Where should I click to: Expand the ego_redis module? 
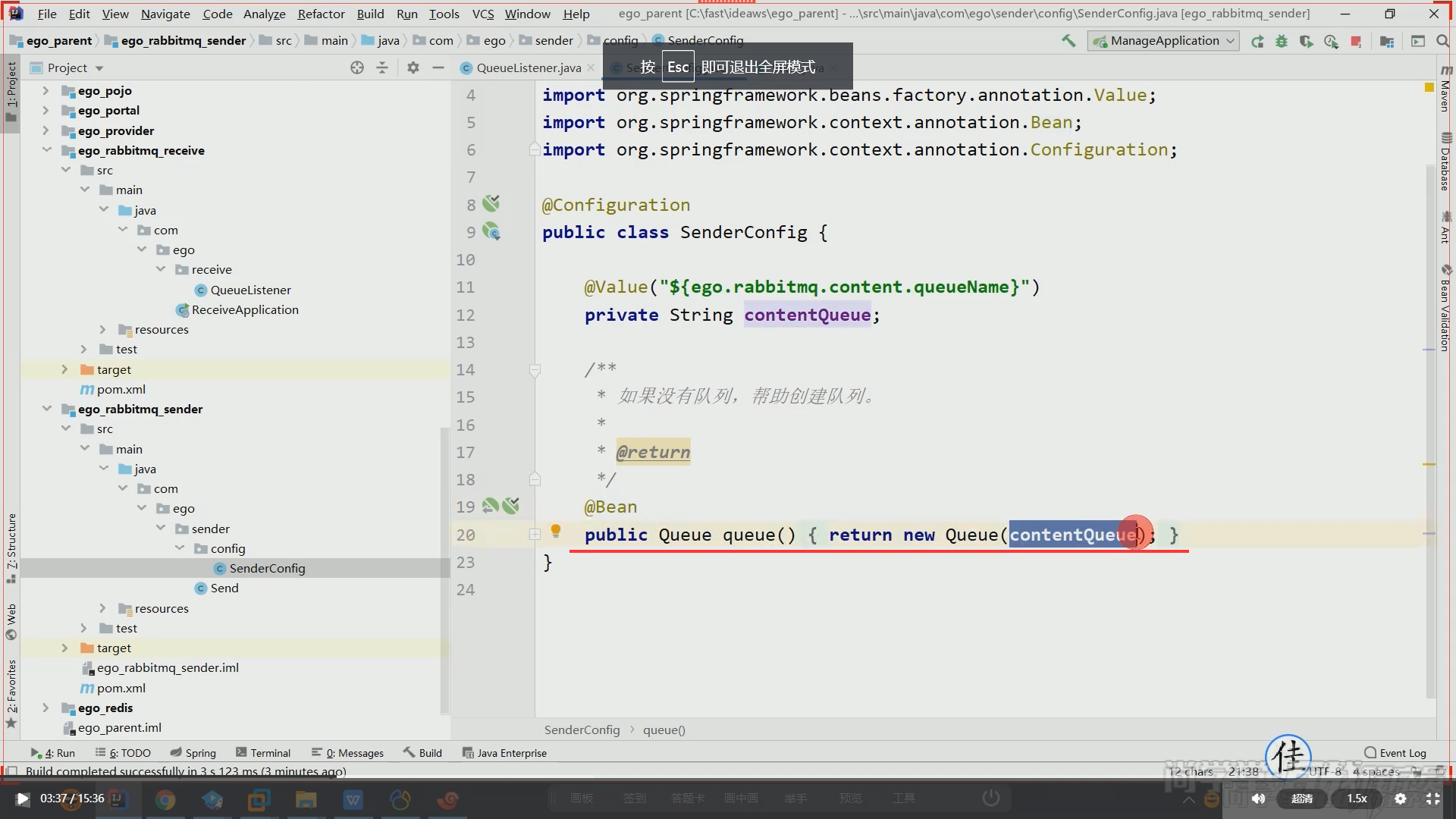(x=45, y=708)
